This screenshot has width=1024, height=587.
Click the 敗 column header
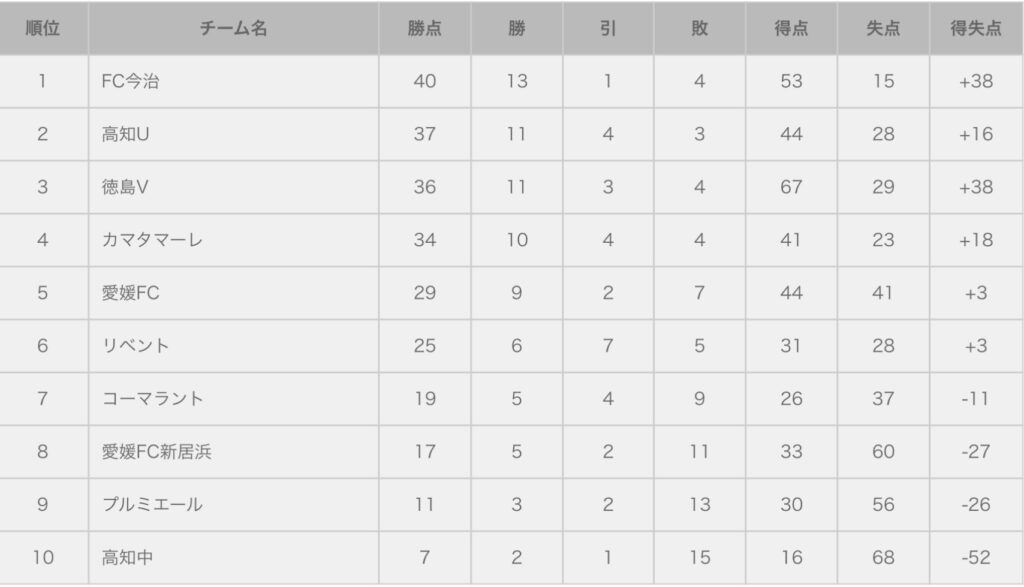[699, 28]
